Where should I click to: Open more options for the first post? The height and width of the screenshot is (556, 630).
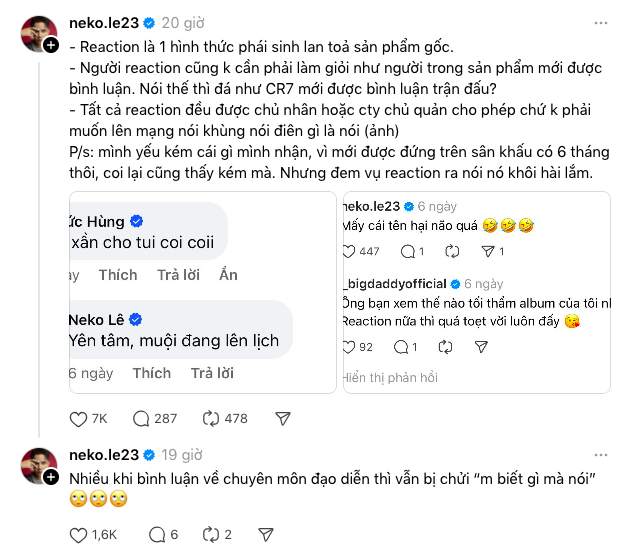coord(599,21)
